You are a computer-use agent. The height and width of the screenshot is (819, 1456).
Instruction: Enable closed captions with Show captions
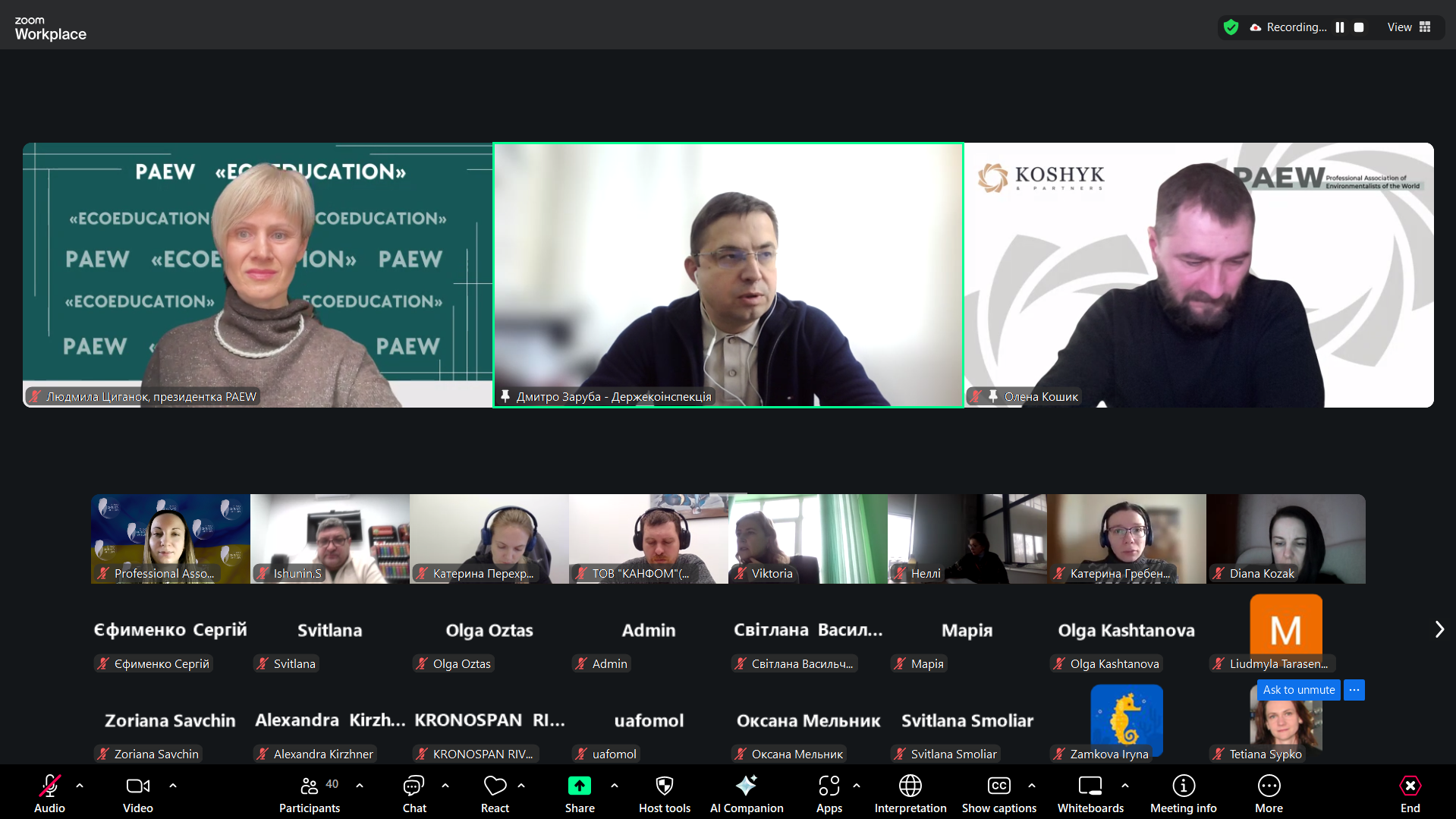click(998, 793)
